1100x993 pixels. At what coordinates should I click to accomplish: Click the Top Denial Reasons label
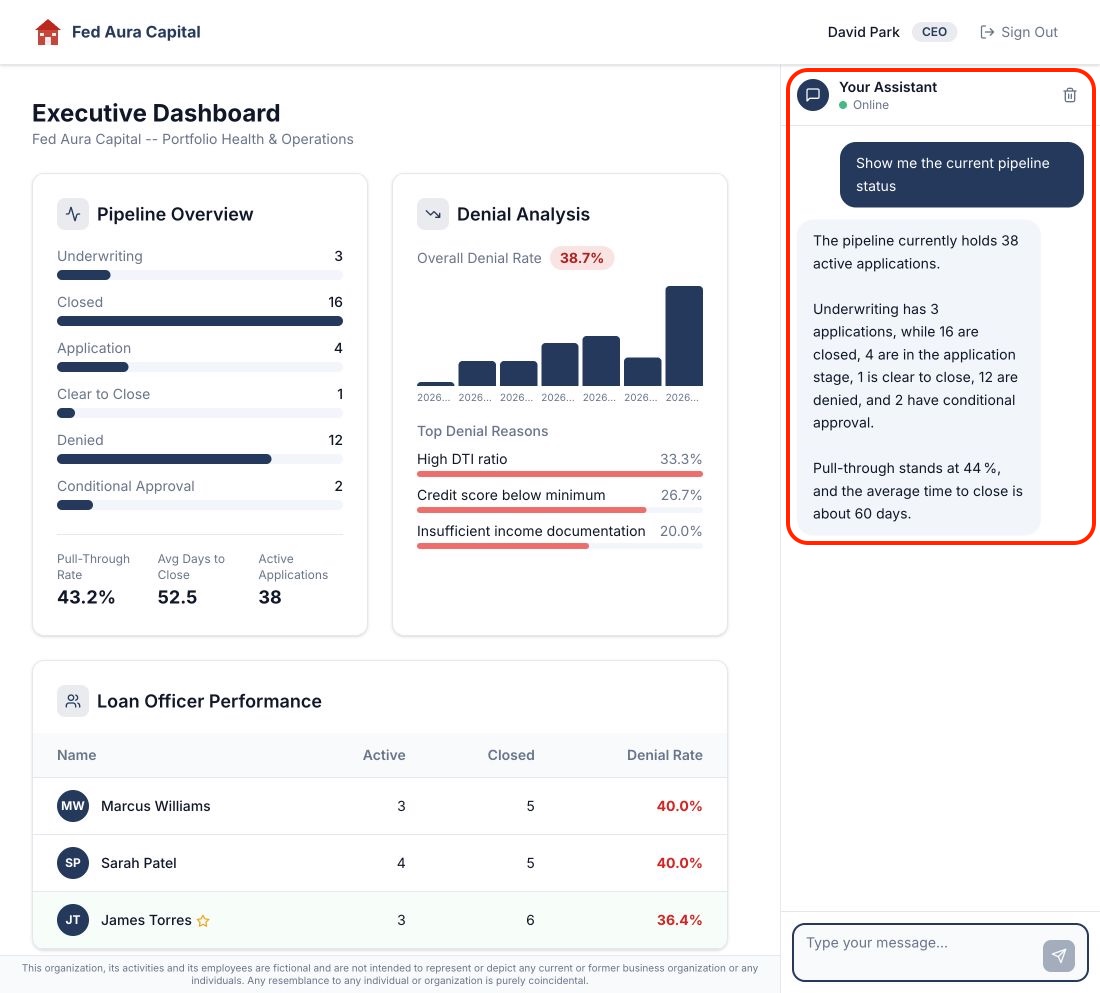(483, 431)
